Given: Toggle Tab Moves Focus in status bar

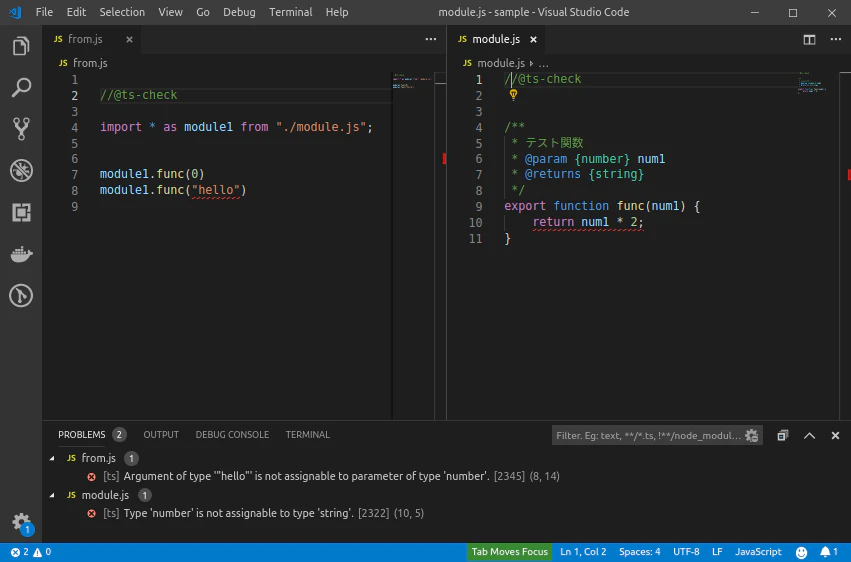Looking at the screenshot, I should [510, 552].
